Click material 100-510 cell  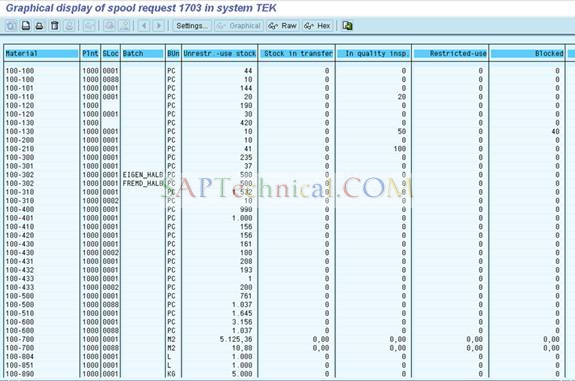coord(20,313)
